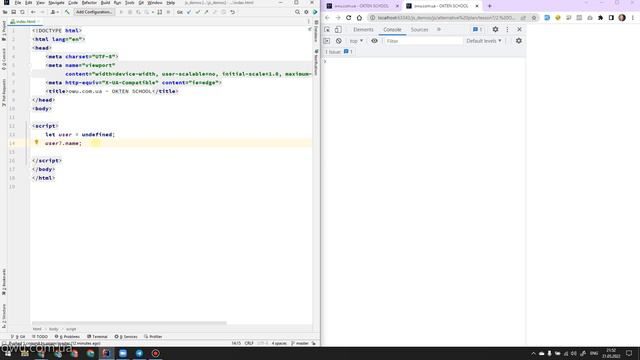Open console settings gear
The height and width of the screenshot is (360, 640).
point(519,41)
